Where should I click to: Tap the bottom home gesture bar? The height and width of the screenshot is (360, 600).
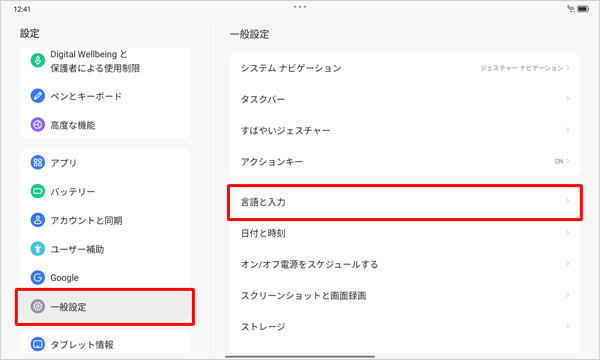300,357
